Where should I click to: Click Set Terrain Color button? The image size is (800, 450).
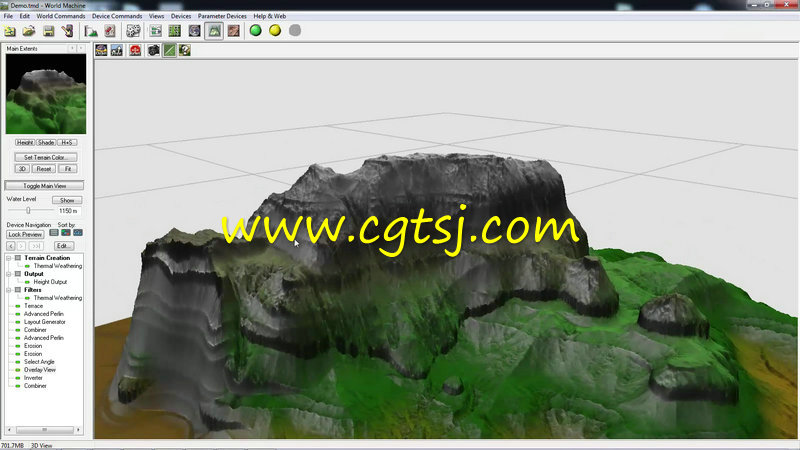pyautogui.click(x=46, y=157)
